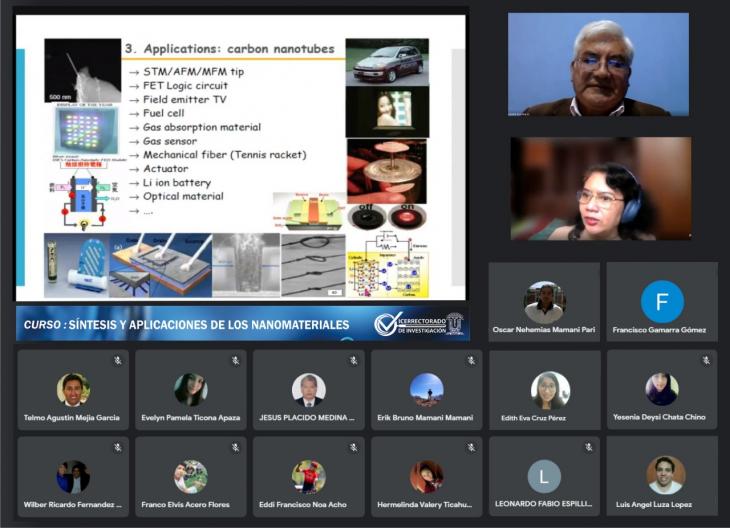730x528 pixels.
Task: Click muted mic icon on Hermelinda Valery tile
Action: pyautogui.click(x=472, y=447)
